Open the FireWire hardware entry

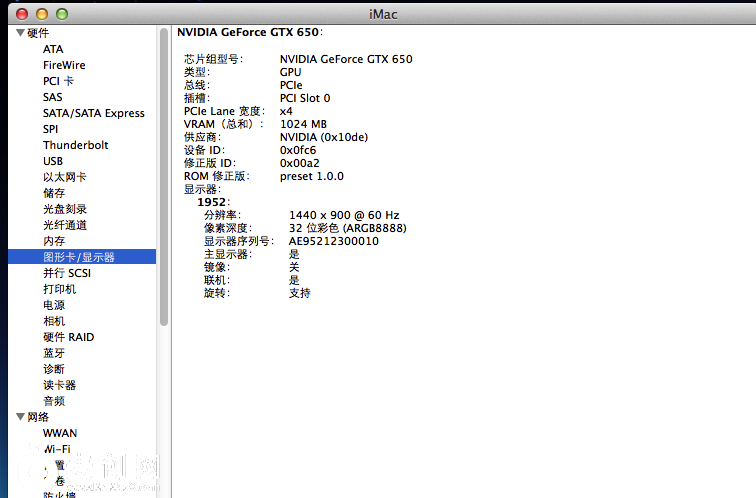pyautogui.click(x=64, y=65)
